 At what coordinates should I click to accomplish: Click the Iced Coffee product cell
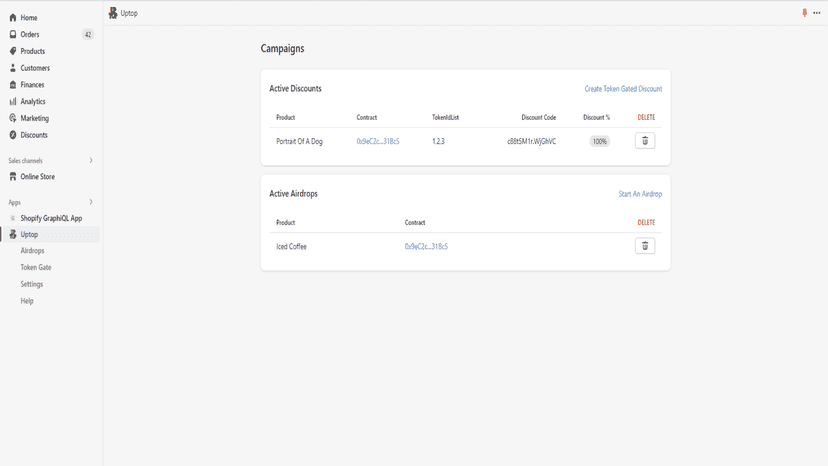point(291,246)
